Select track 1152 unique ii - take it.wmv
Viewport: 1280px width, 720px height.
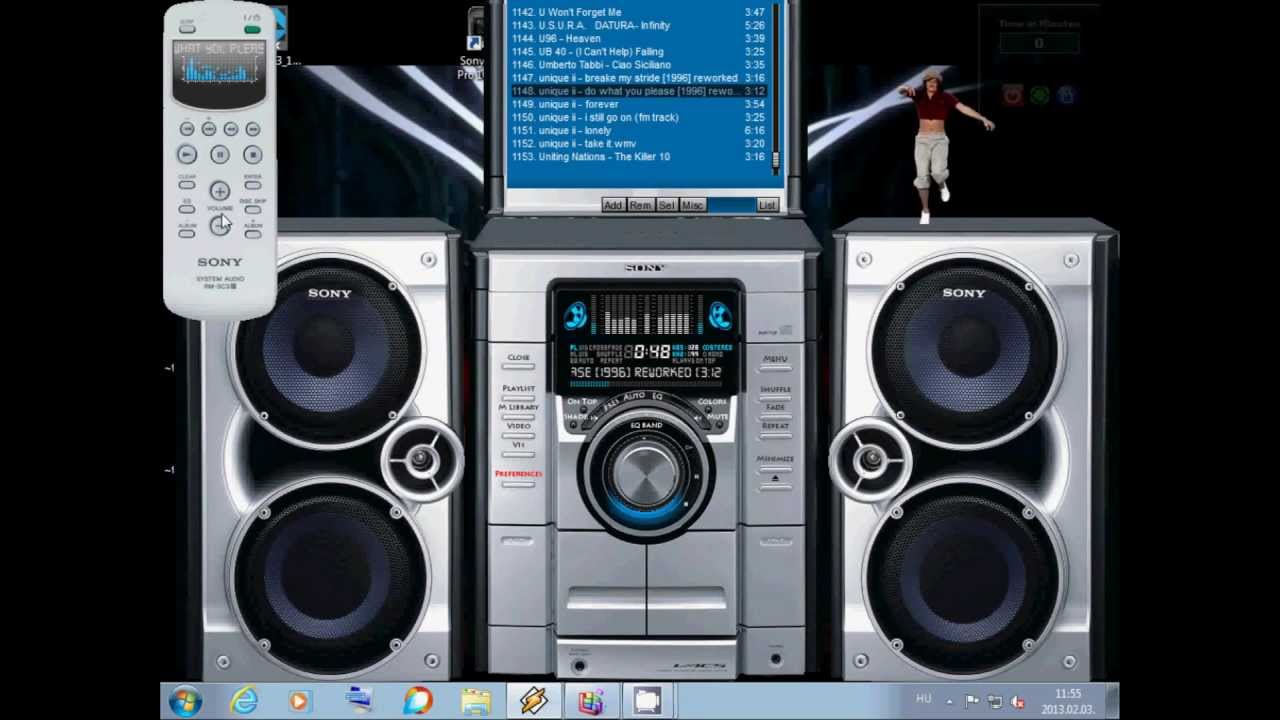(x=638, y=143)
